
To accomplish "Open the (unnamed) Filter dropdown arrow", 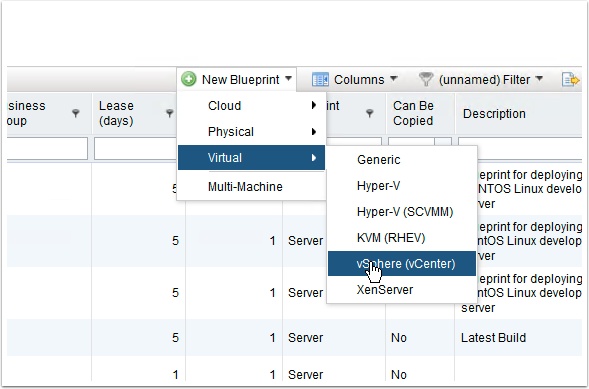I will click(539, 78).
